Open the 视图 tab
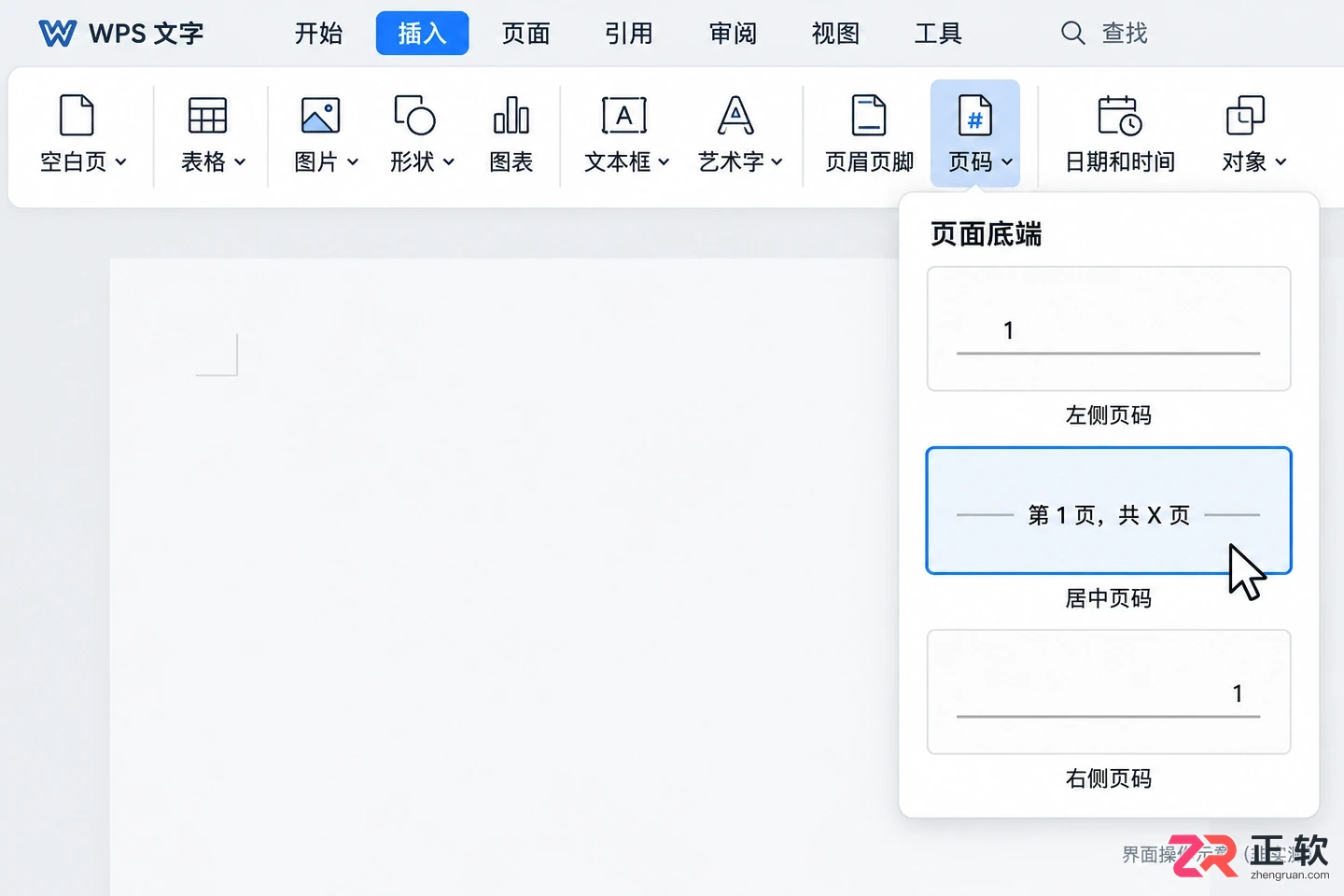Image resolution: width=1344 pixels, height=896 pixels. pyautogui.click(x=835, y=34)
